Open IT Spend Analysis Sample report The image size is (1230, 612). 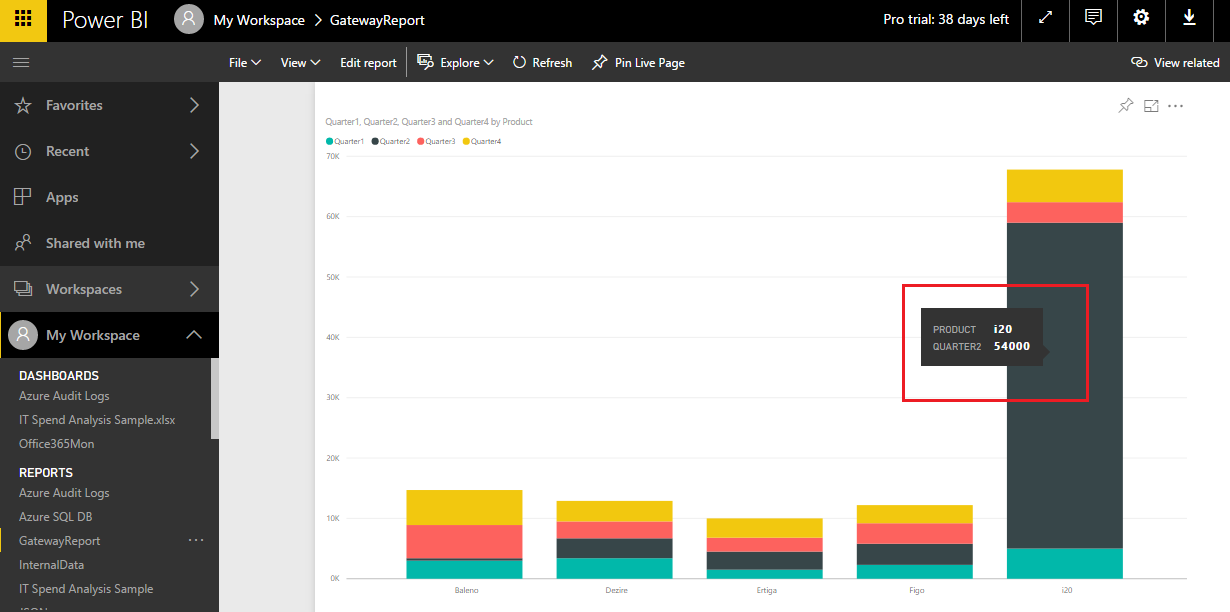[x=86, y=589]
